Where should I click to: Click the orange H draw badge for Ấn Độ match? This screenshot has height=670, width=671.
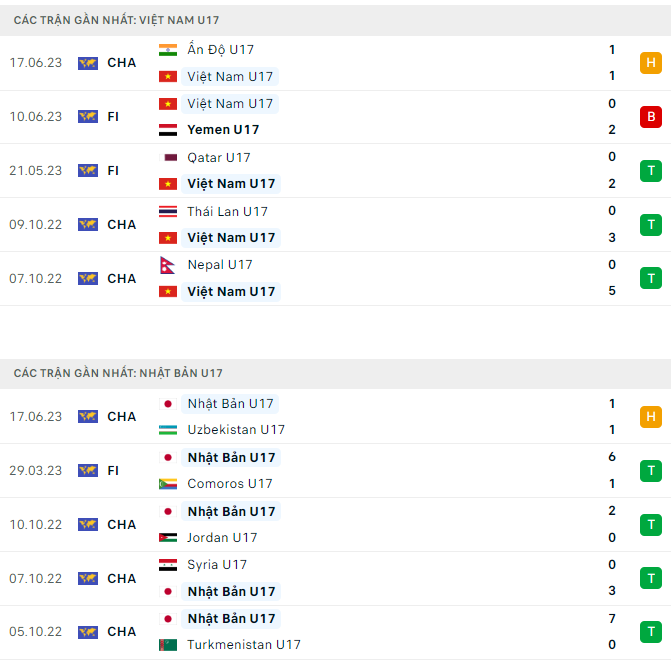tap(651, 63)
